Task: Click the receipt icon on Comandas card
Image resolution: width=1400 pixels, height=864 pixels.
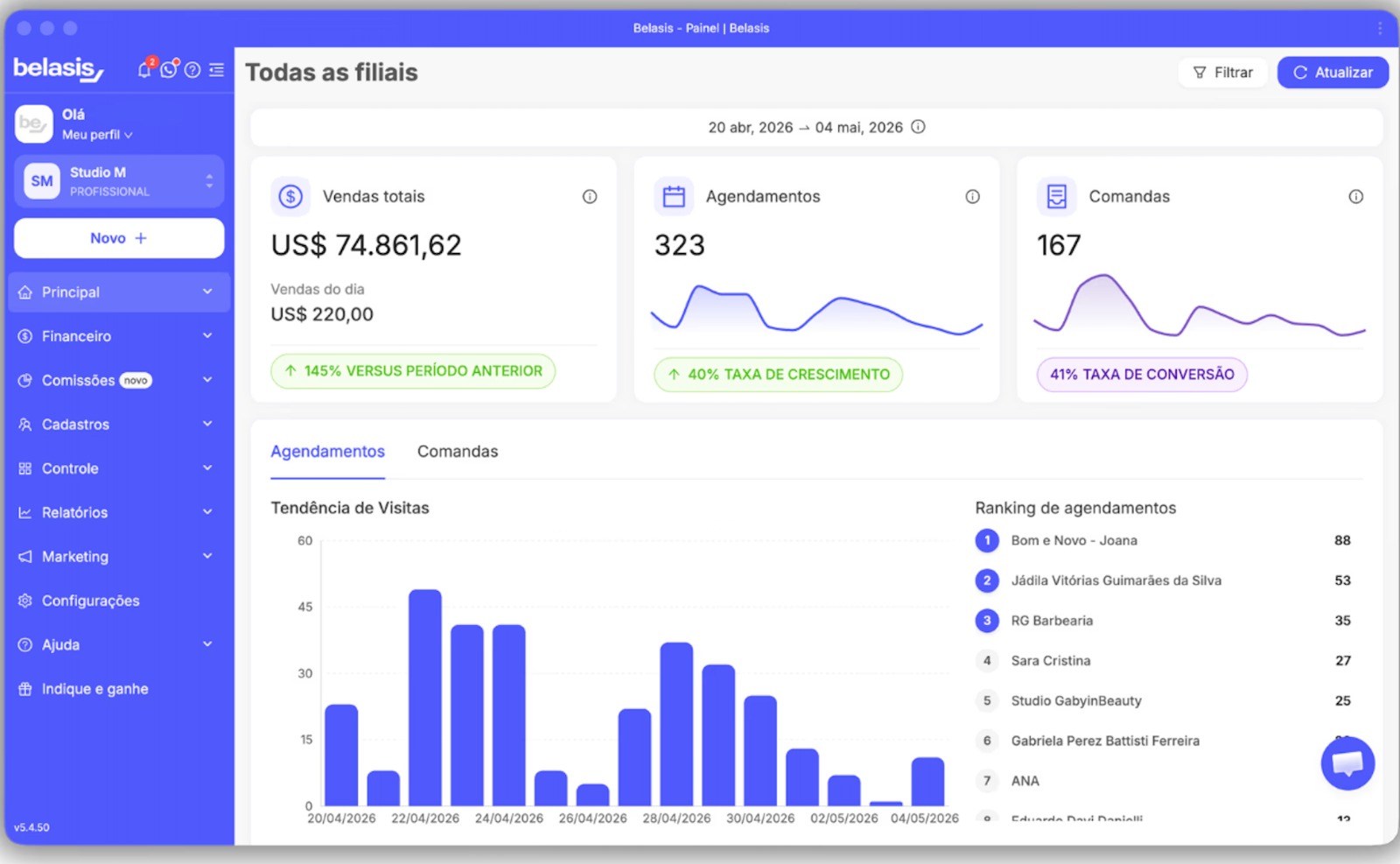Action: point(1057,197)
